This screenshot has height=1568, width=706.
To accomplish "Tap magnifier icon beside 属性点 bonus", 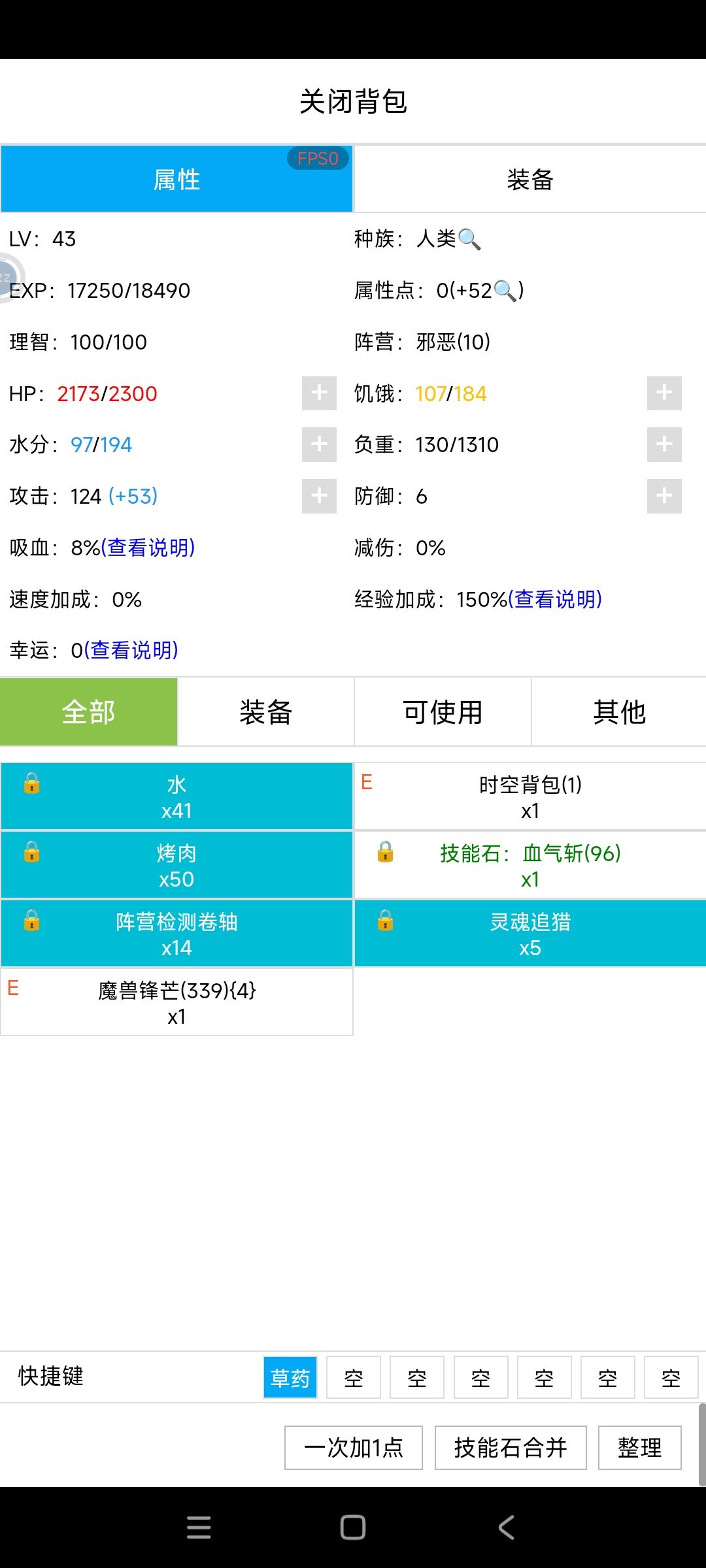I will coord(505,291).
